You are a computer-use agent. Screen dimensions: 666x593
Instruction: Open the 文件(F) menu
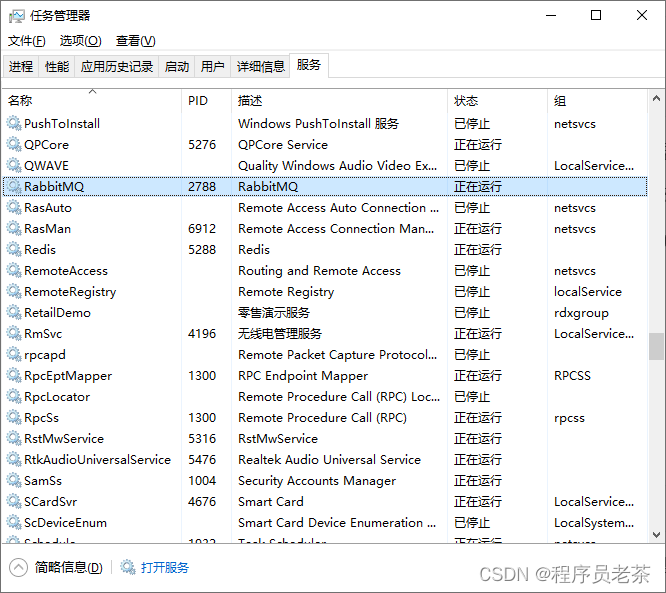click(27, 41)
